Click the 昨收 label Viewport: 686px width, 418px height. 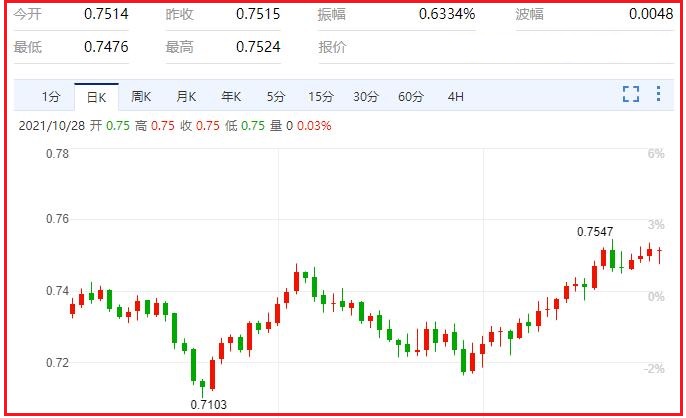click(x=179, y=14)
